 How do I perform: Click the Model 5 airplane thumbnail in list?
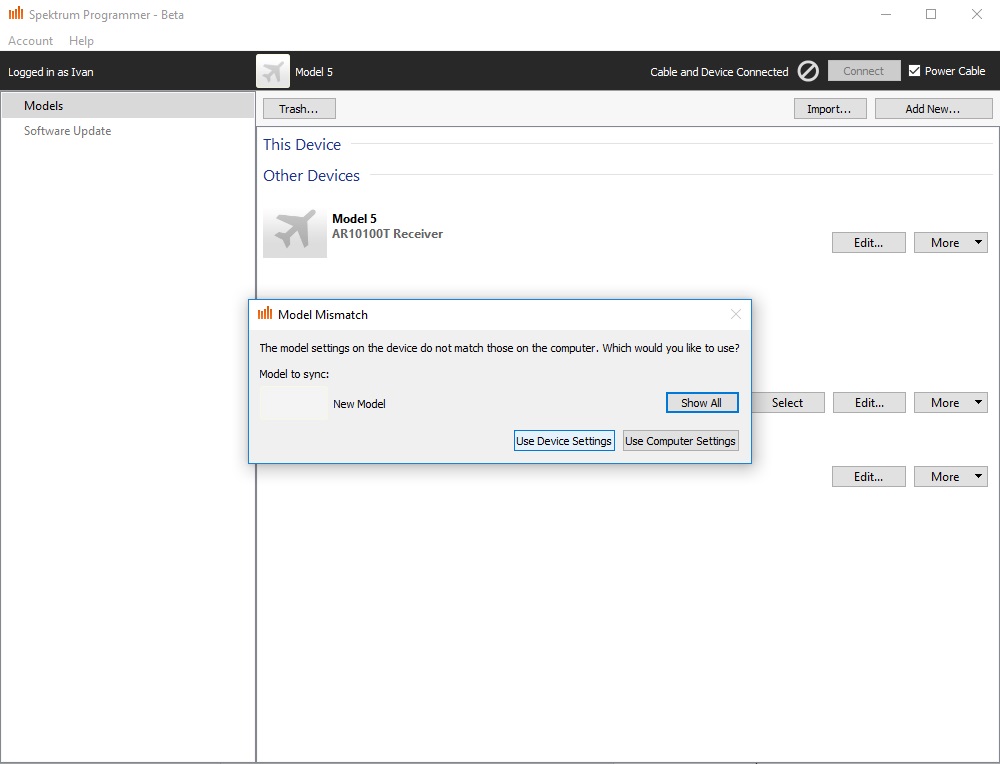click(294, 233)
